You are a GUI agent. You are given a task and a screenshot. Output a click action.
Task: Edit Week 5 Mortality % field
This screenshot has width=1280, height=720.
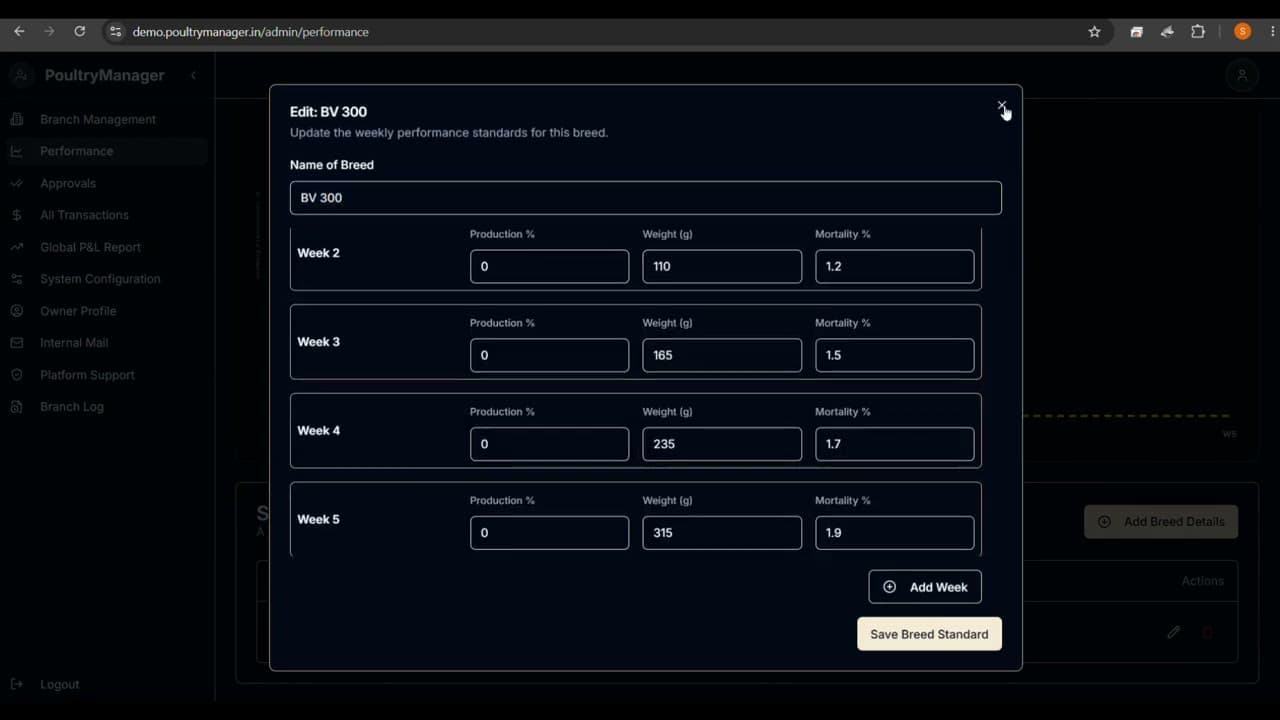(x=894, y=533)
